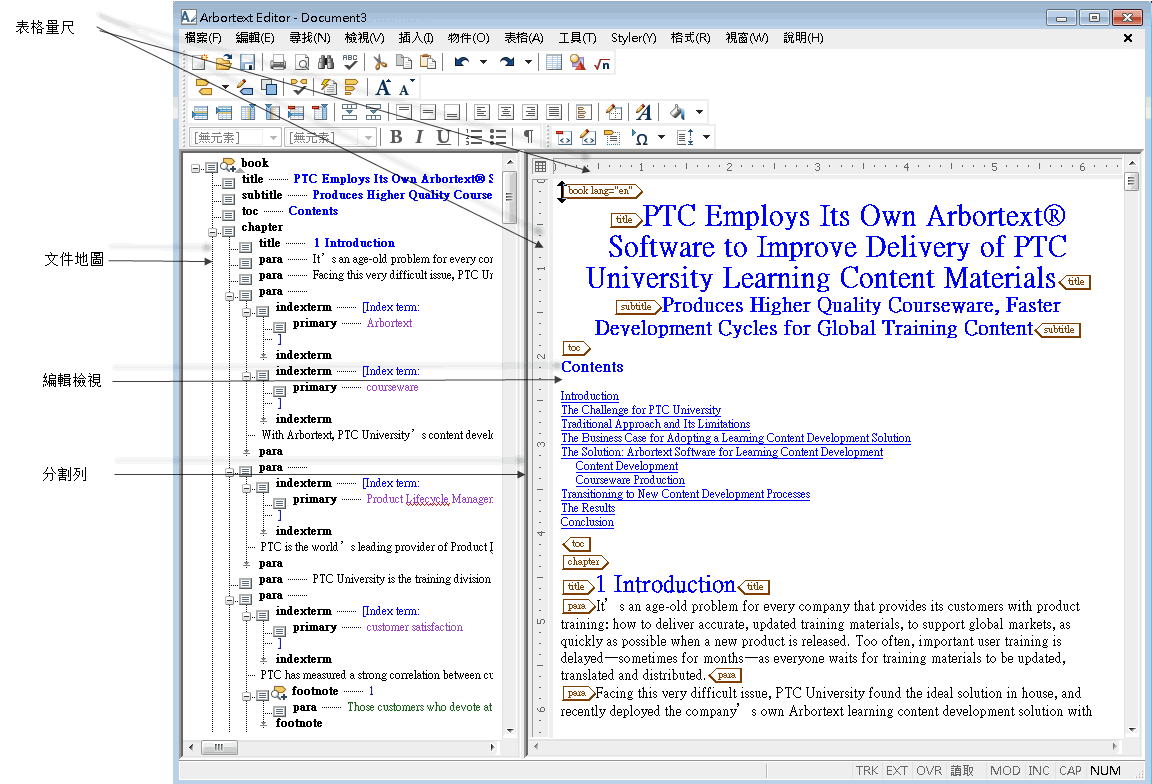Toggle Italic formatting button
Image resolution: width=1152 pixels, height=784 pixels.
[x=419, y=137]
